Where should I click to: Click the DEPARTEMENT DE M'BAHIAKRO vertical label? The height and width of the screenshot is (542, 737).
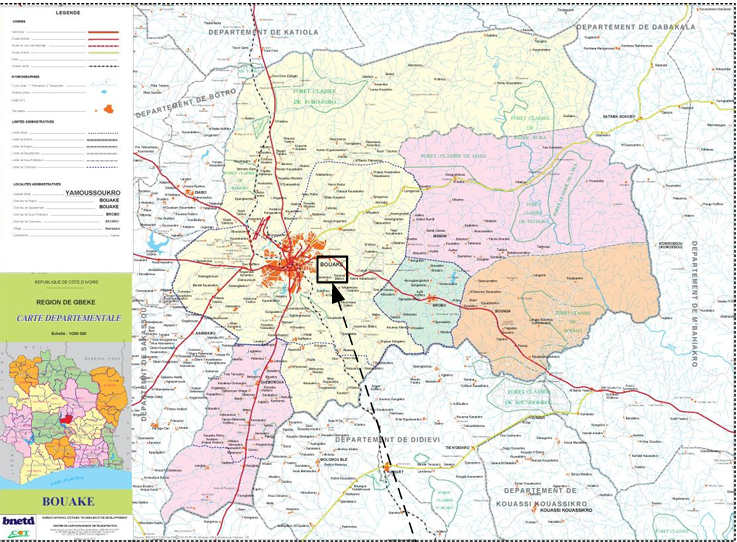(694, 304)
